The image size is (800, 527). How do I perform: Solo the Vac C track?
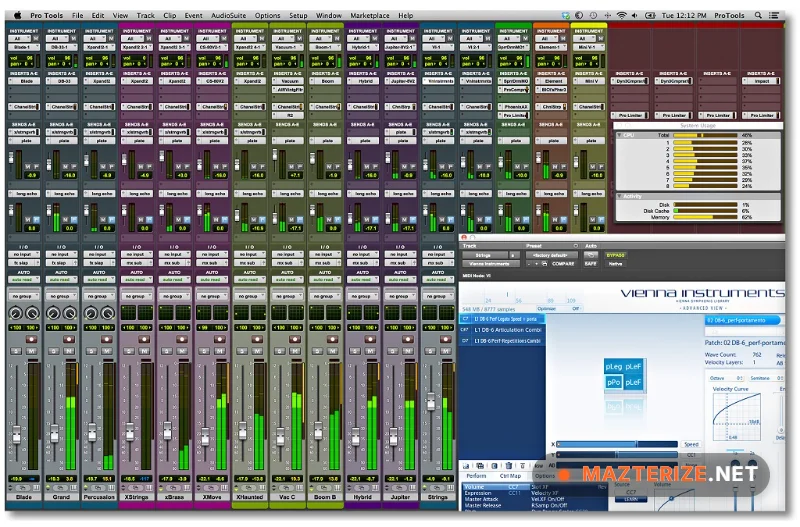280,351
